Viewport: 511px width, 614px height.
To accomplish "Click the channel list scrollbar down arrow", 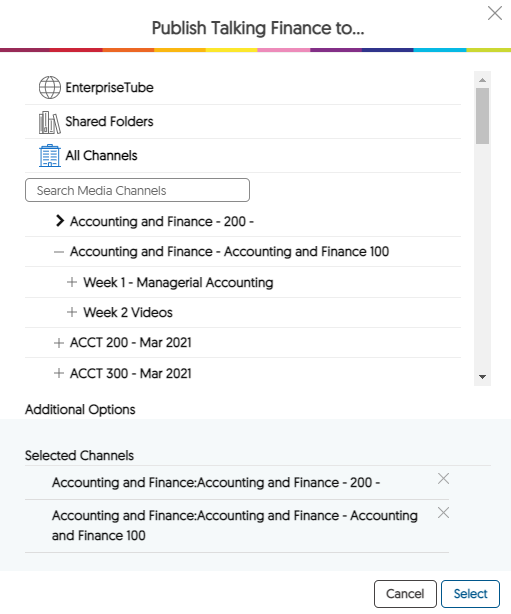I will click(x=482, y=377).
